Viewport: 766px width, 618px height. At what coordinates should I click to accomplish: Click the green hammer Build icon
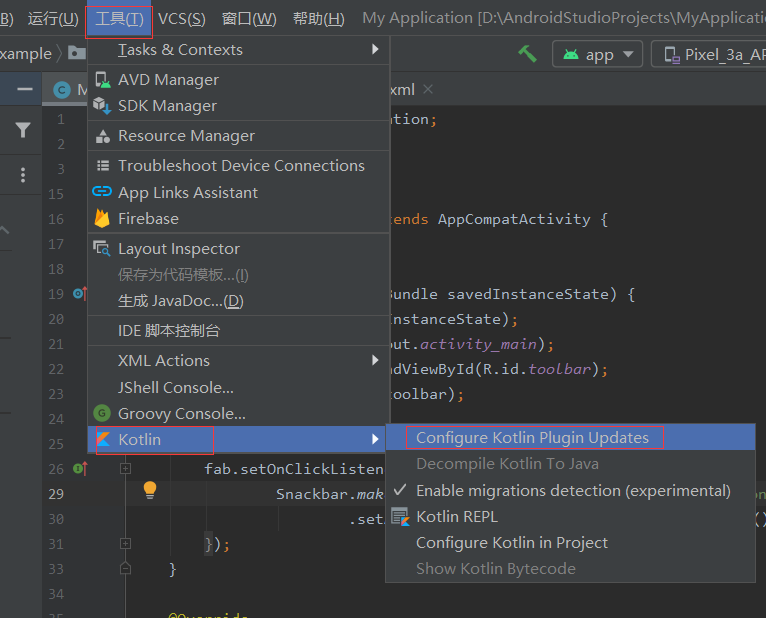click(x=528, y=54)
